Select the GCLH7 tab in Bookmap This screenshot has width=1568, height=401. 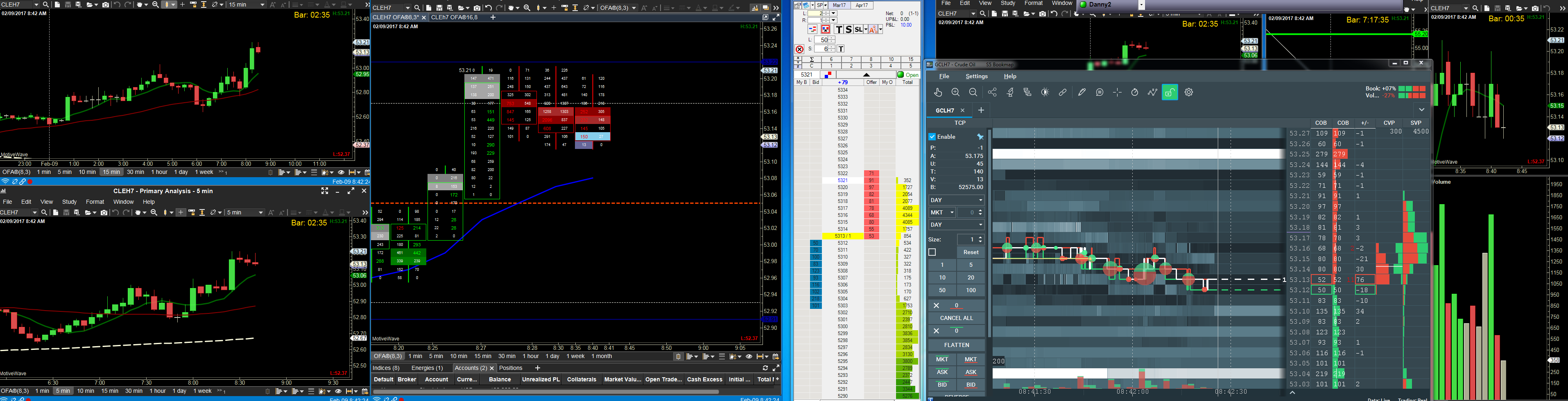tap(945, 111)
